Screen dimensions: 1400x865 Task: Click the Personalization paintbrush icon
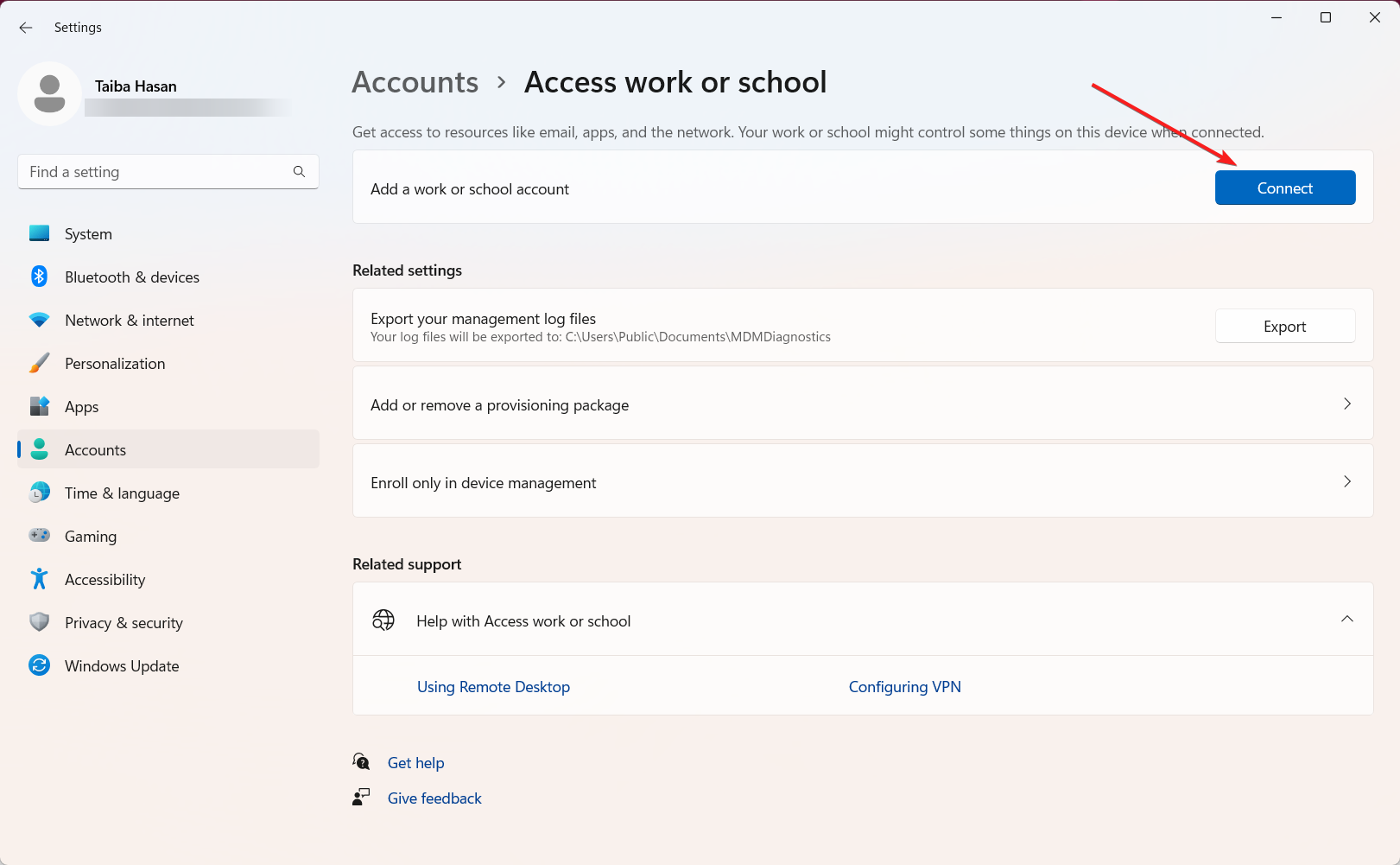(40, 363)
